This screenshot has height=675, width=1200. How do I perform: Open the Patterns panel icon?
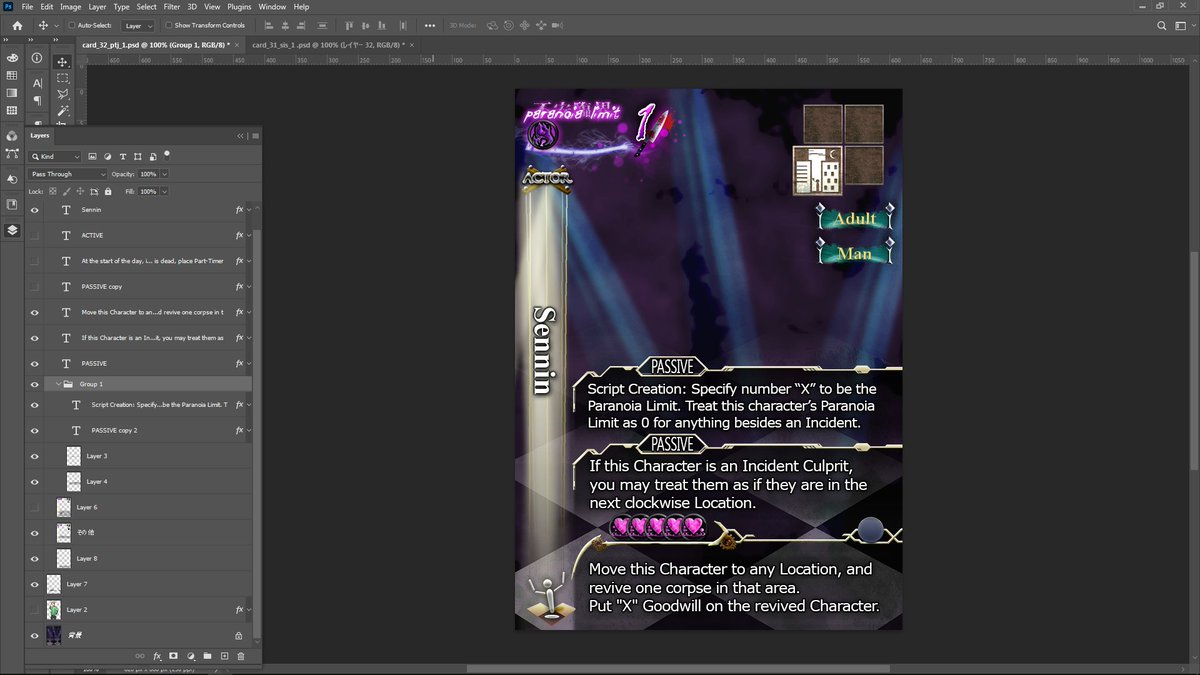click(x=12, y=110)
